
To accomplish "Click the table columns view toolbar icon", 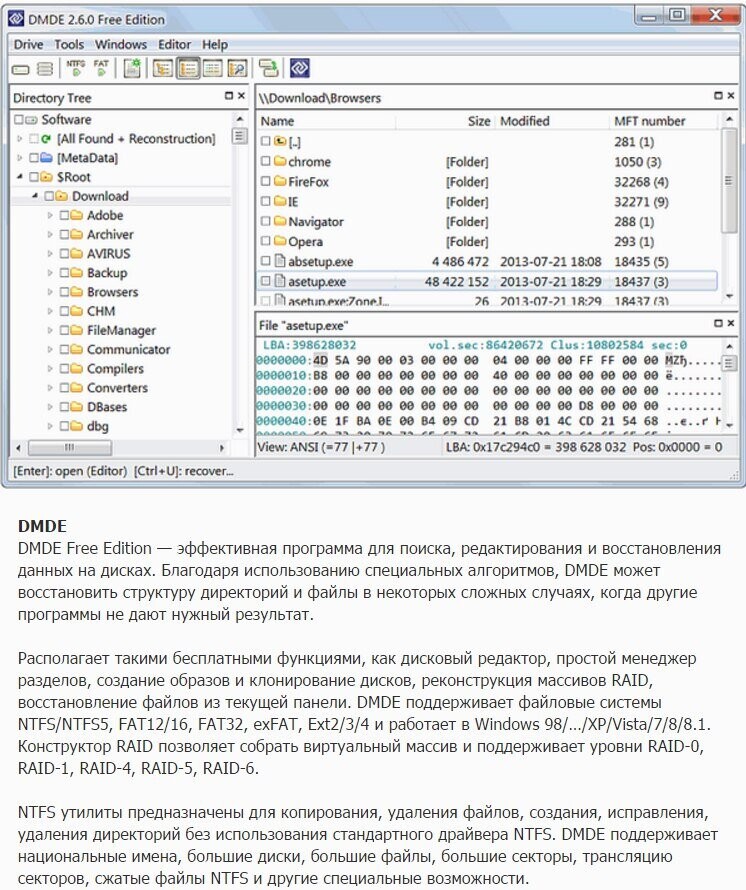I will click(212, 69).
